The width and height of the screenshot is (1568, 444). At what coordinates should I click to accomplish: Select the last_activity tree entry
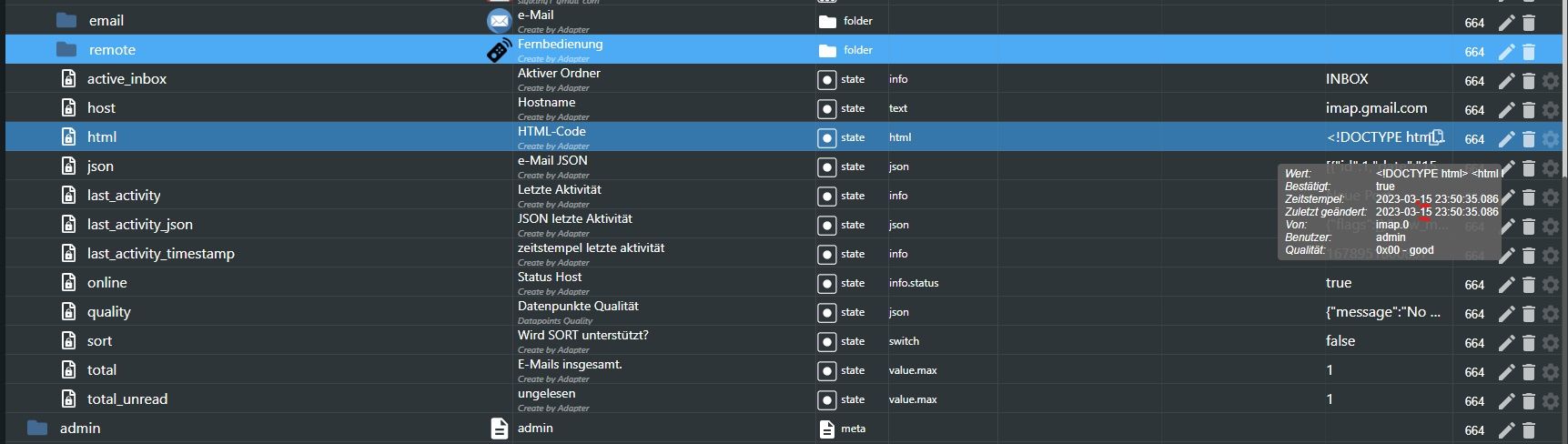click(124, 196)
